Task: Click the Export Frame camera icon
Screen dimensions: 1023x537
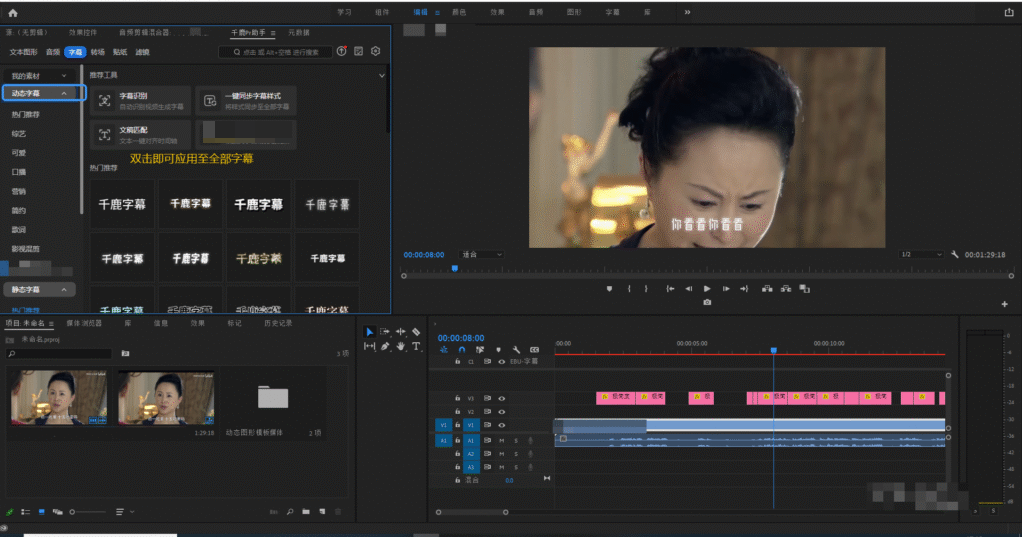Action: 707,302
